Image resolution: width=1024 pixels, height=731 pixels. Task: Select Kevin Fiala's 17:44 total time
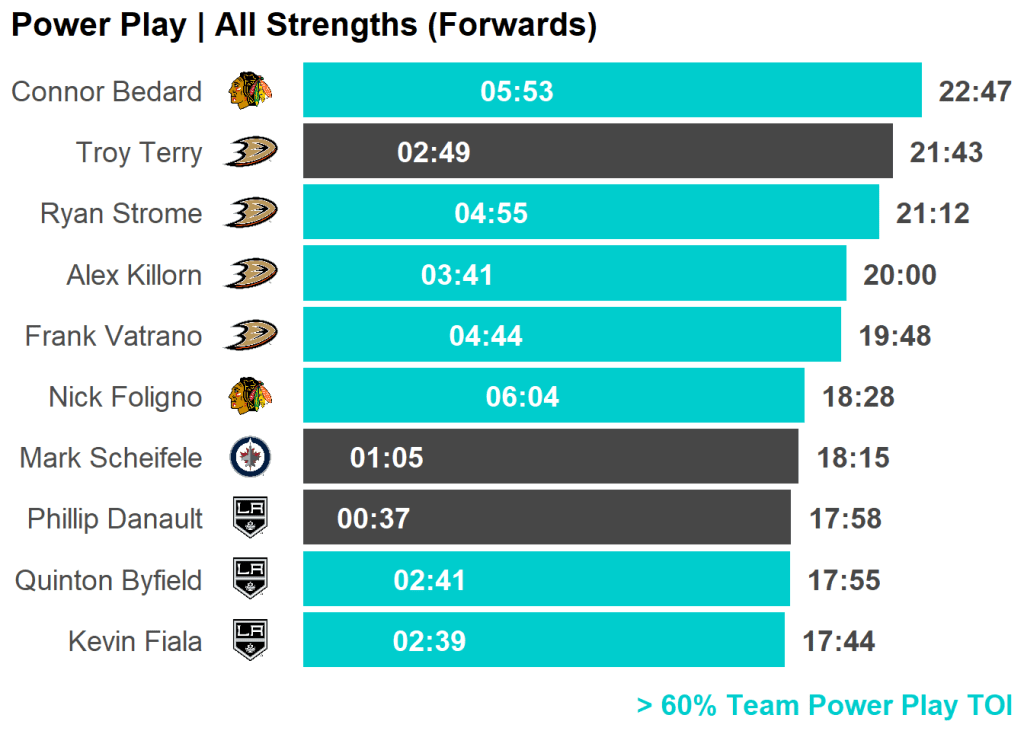pos(838,641)
